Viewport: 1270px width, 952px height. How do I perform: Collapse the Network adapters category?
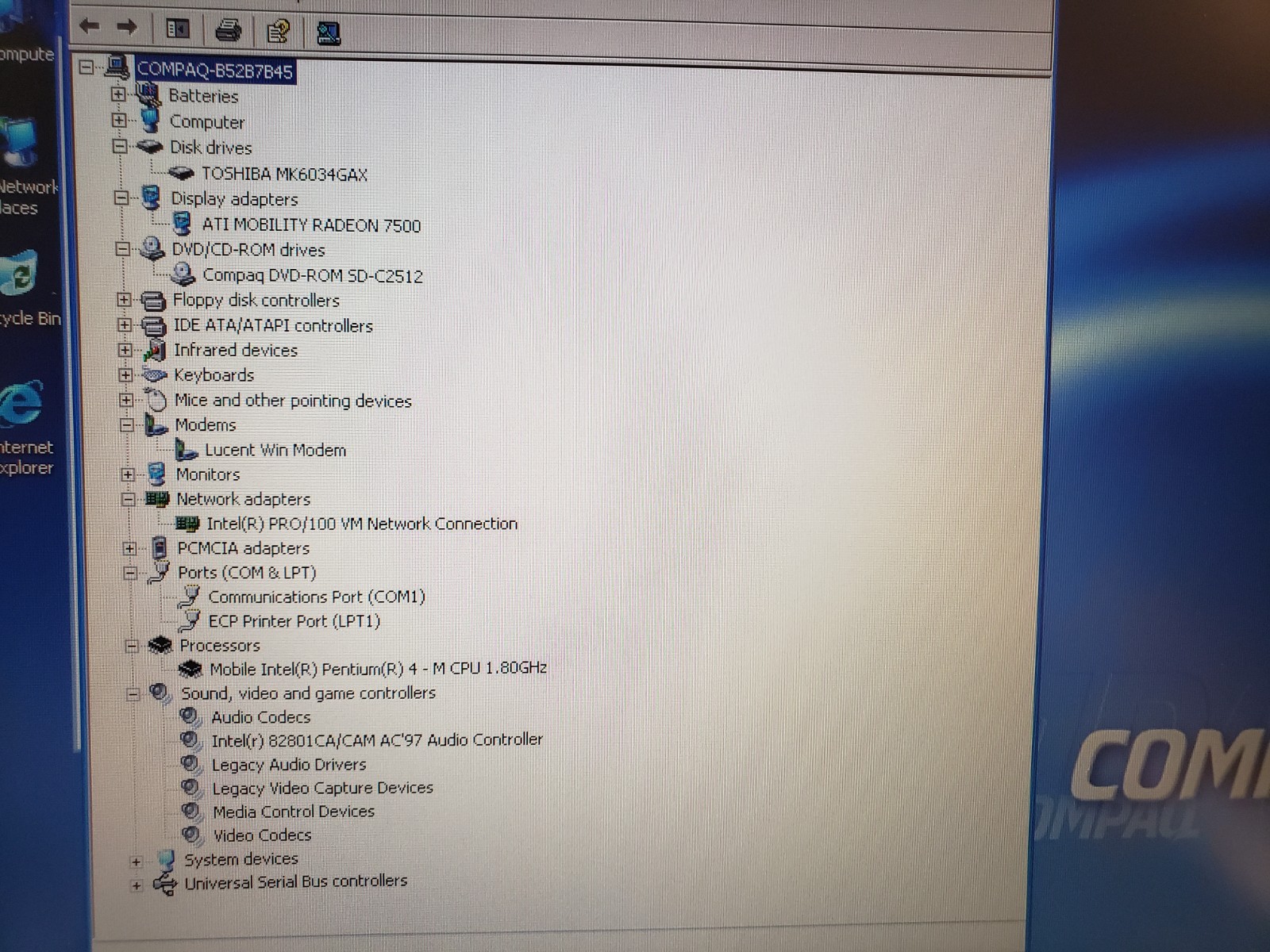[x=129, y=499]
